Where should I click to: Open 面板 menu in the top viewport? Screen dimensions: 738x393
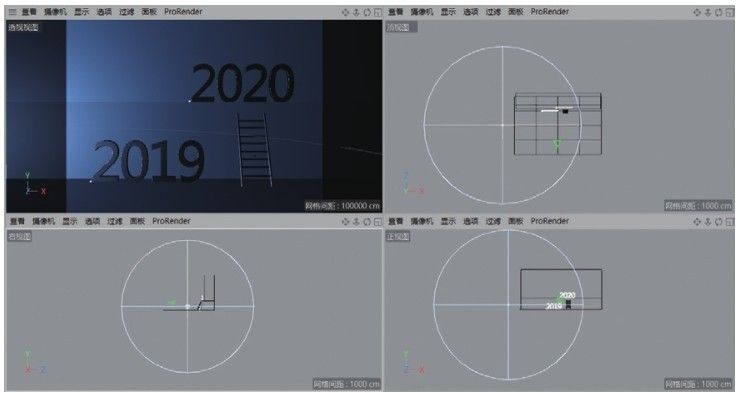click(515, 12)
